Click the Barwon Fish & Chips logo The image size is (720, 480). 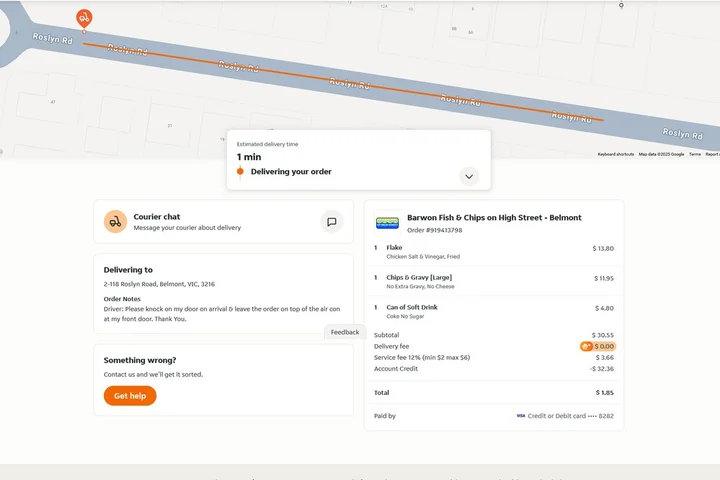(387, 222)
